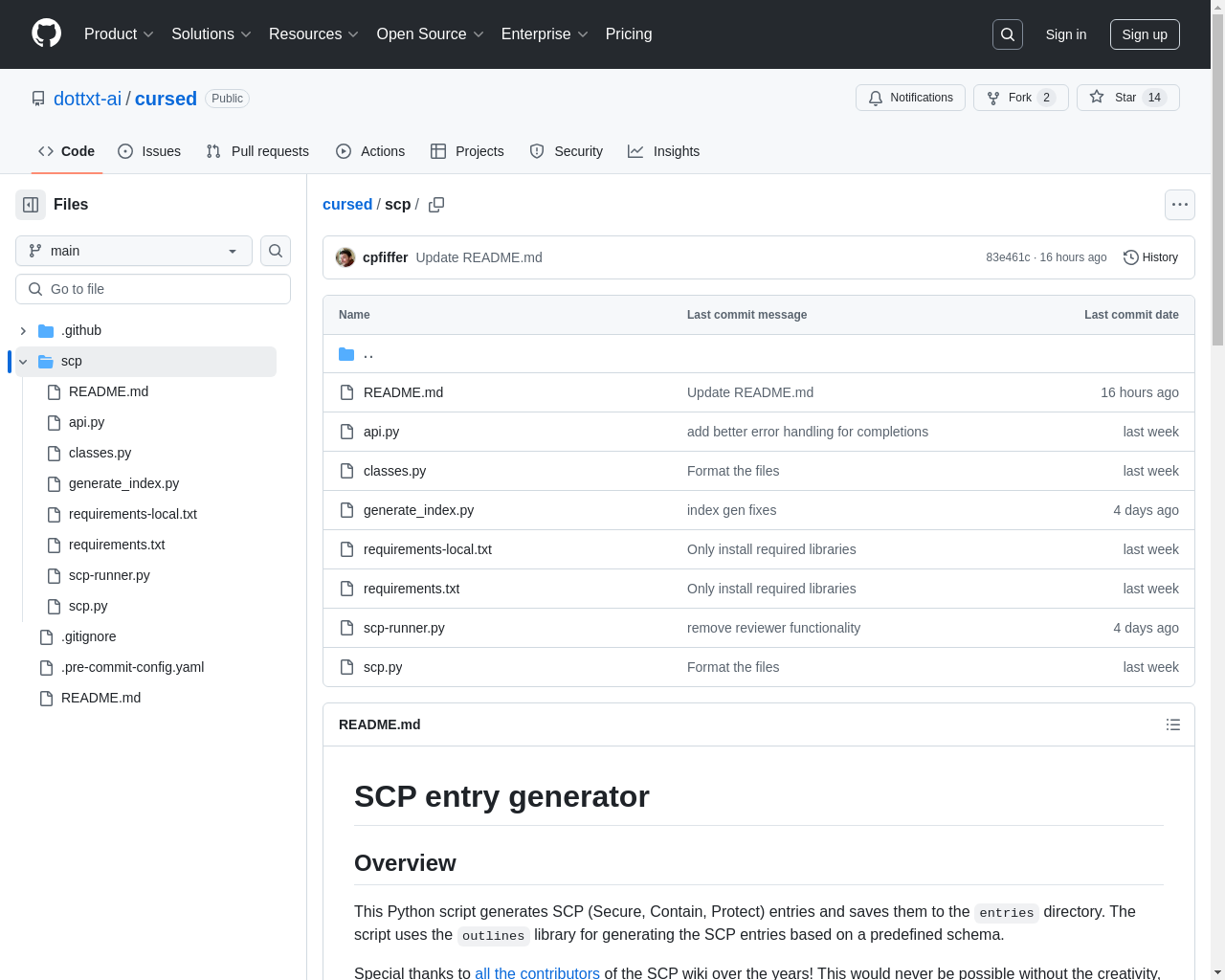
Task: Copy path icon next to scp
Action: tap(436, 205)
